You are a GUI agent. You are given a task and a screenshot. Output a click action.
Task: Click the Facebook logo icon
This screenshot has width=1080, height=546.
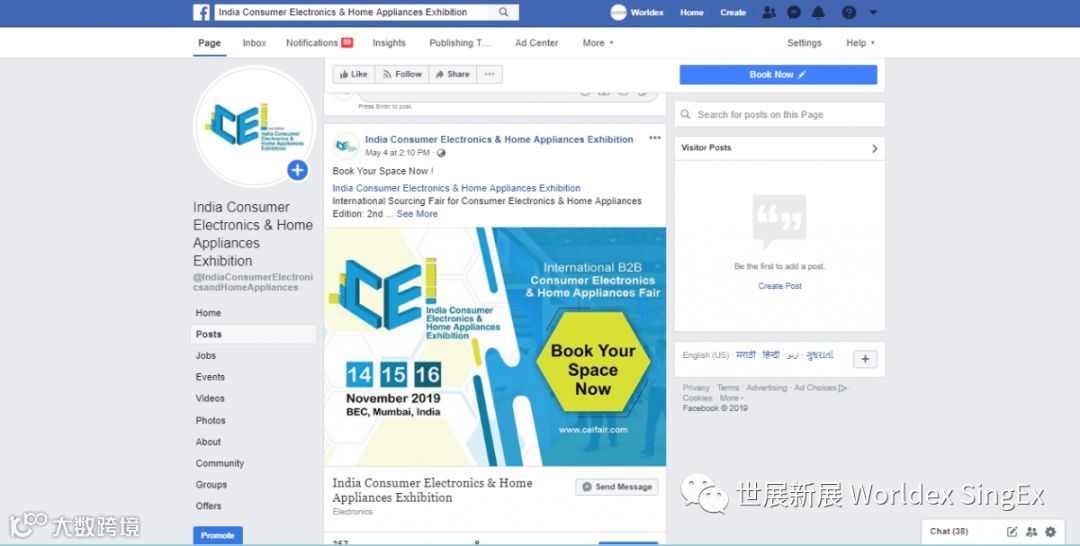click(201, 12)
